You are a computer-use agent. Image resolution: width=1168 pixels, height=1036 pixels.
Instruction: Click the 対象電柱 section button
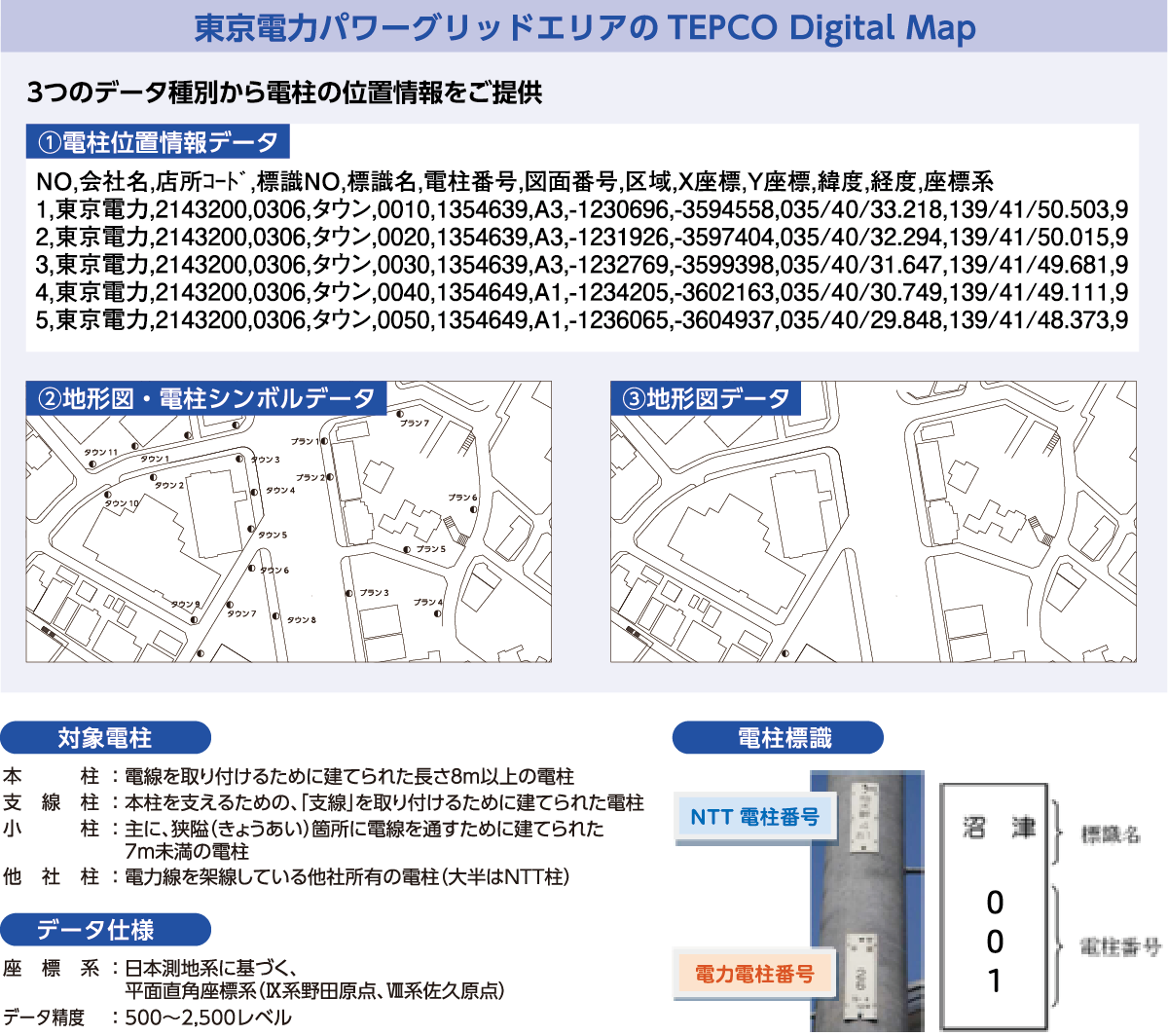105,738
